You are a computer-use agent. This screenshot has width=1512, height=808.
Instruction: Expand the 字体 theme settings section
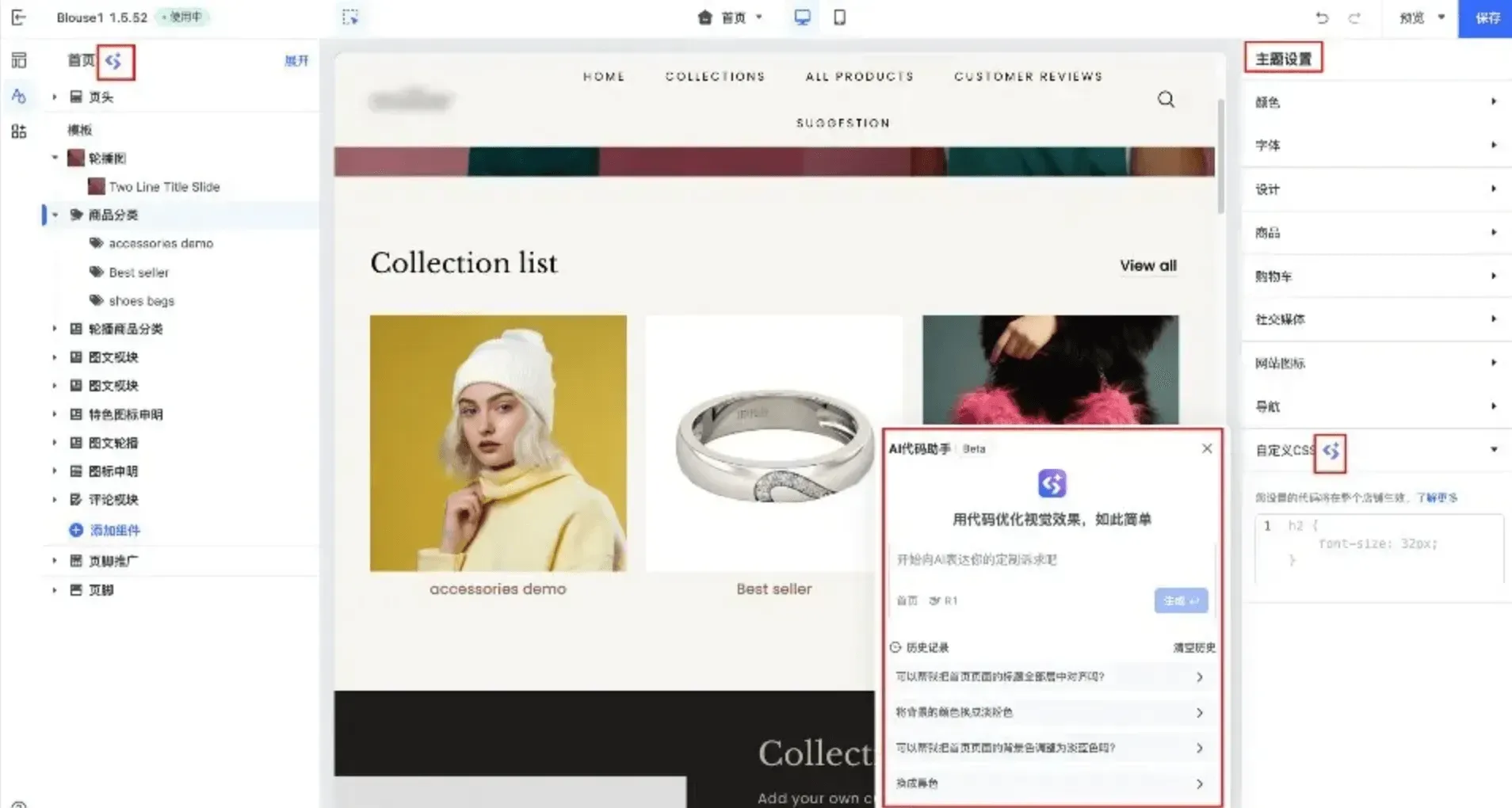click(1376, 146)
